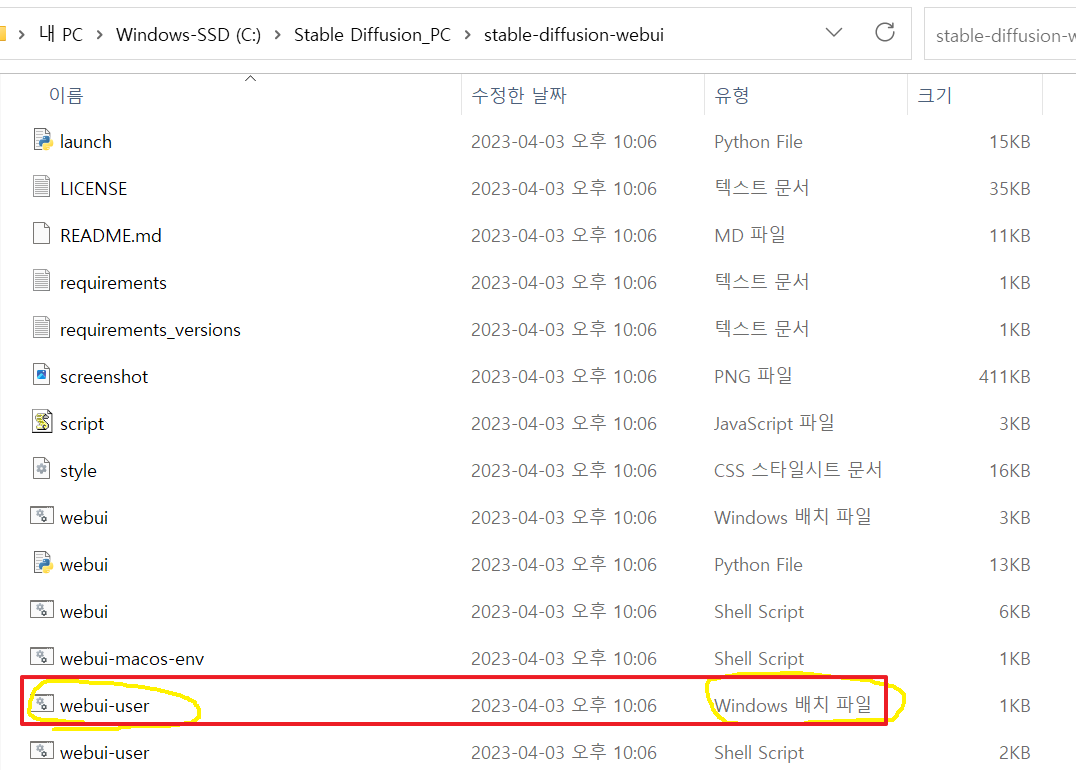Click the 15KB size of launch

point(1009,141)
